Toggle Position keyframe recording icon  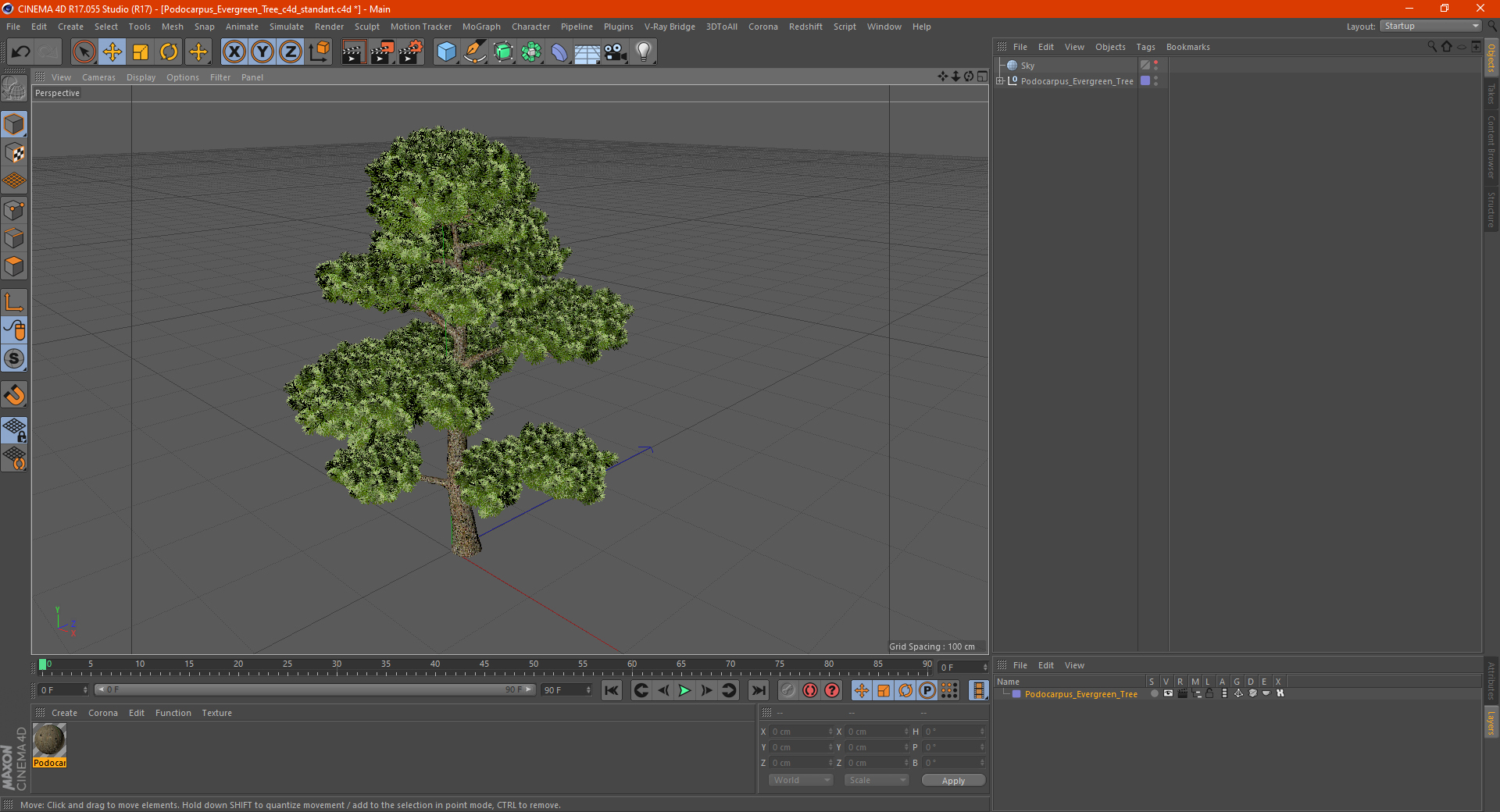tap(861, 690)
